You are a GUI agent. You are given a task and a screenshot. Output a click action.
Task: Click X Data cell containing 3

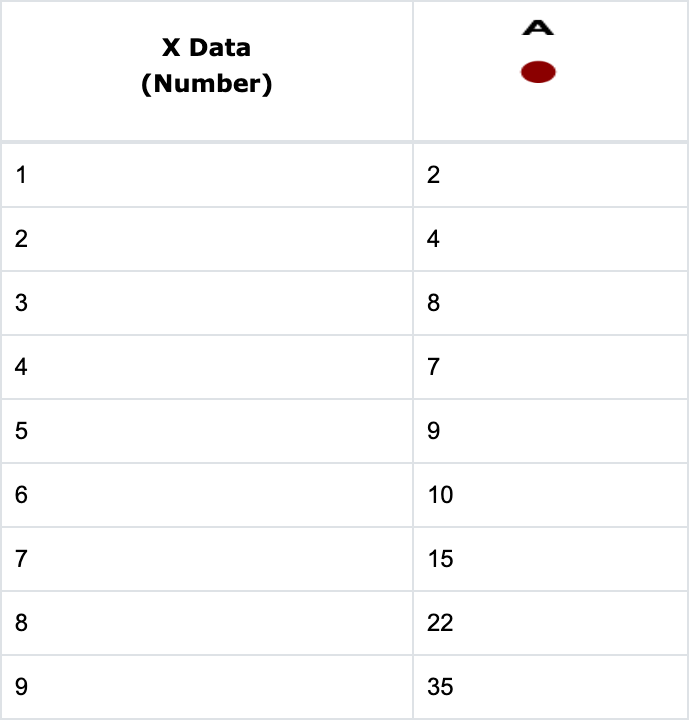pos(206,303)
